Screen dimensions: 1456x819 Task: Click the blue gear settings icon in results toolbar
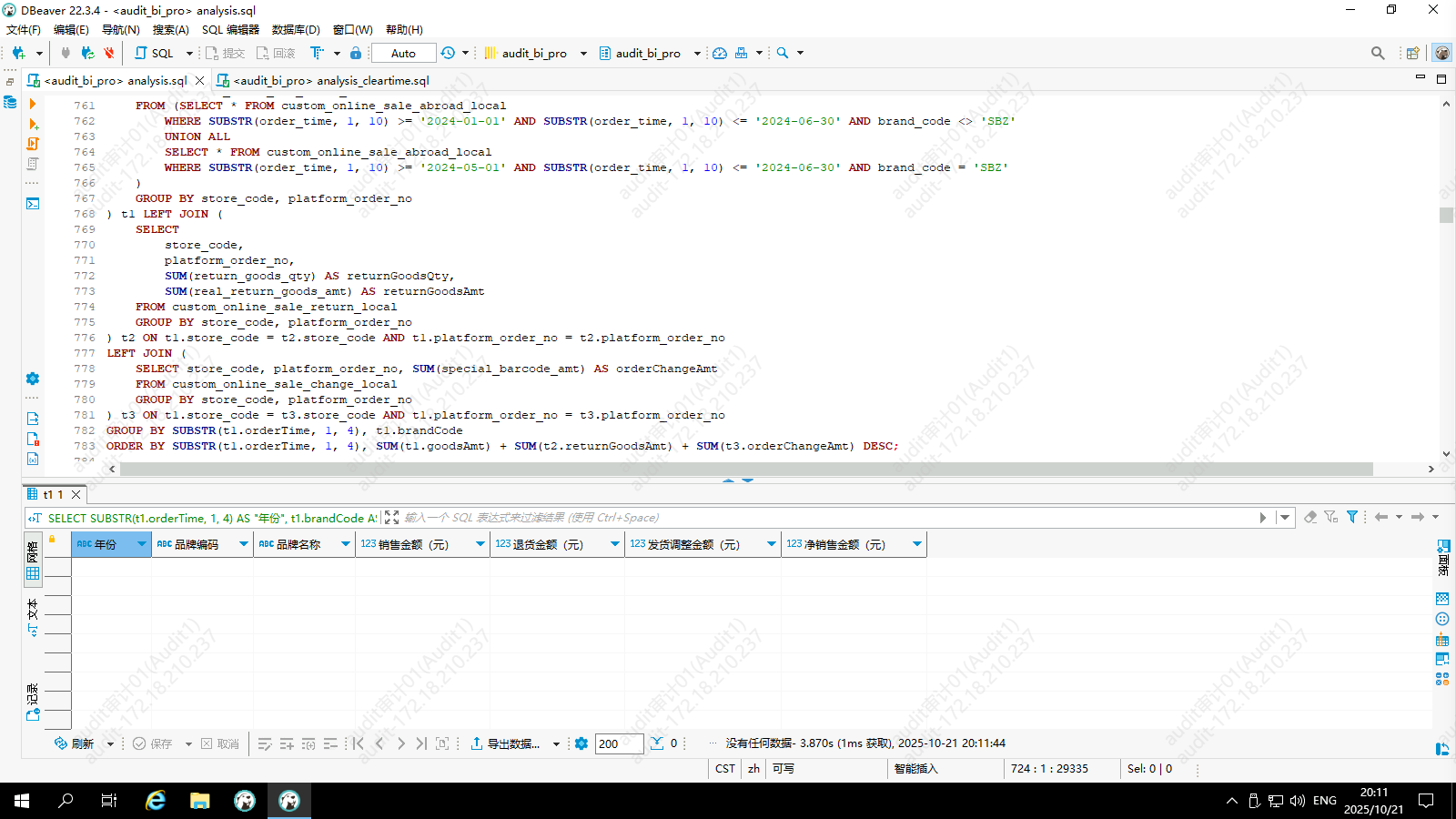coord(581,743)
